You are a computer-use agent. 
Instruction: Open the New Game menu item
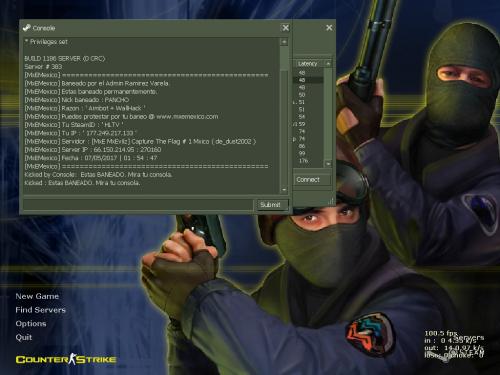[37, 296]
